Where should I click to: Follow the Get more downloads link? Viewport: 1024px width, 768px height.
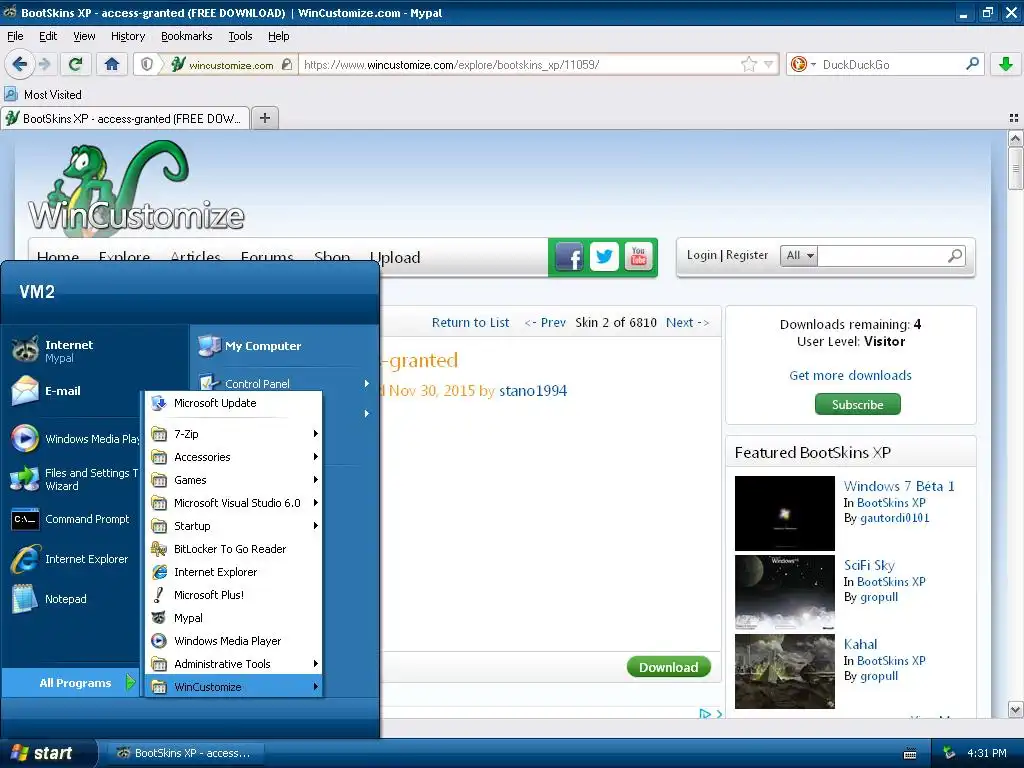850,376
